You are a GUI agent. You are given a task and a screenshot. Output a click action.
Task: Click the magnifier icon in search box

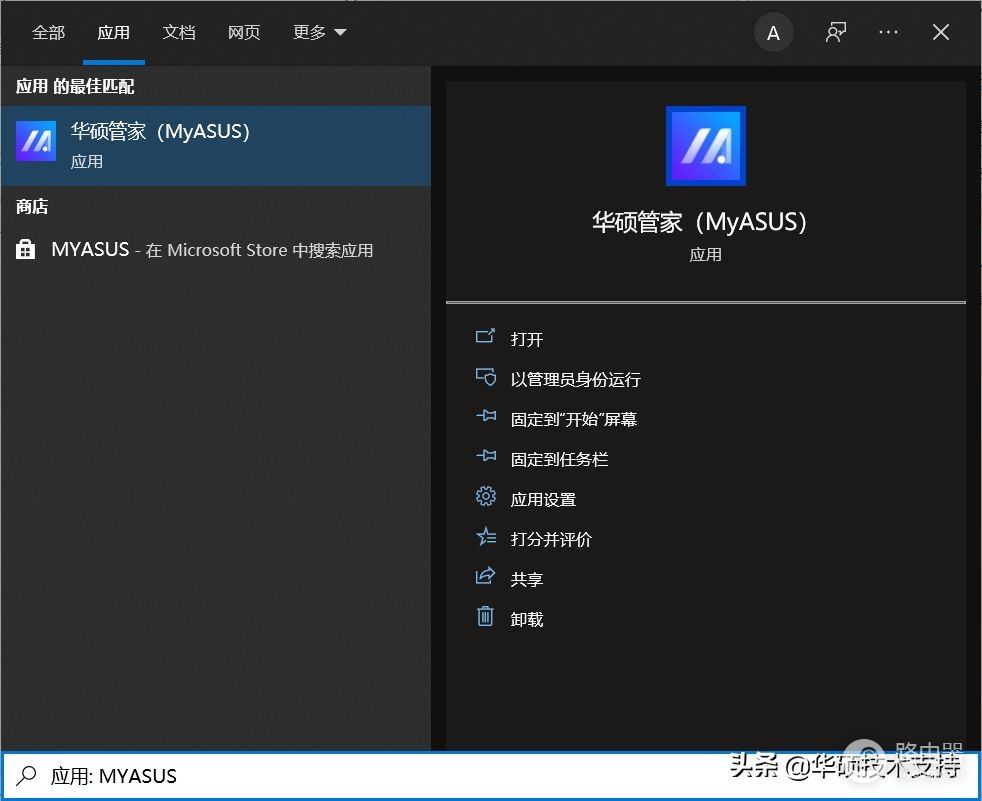(x=27, y=776)
